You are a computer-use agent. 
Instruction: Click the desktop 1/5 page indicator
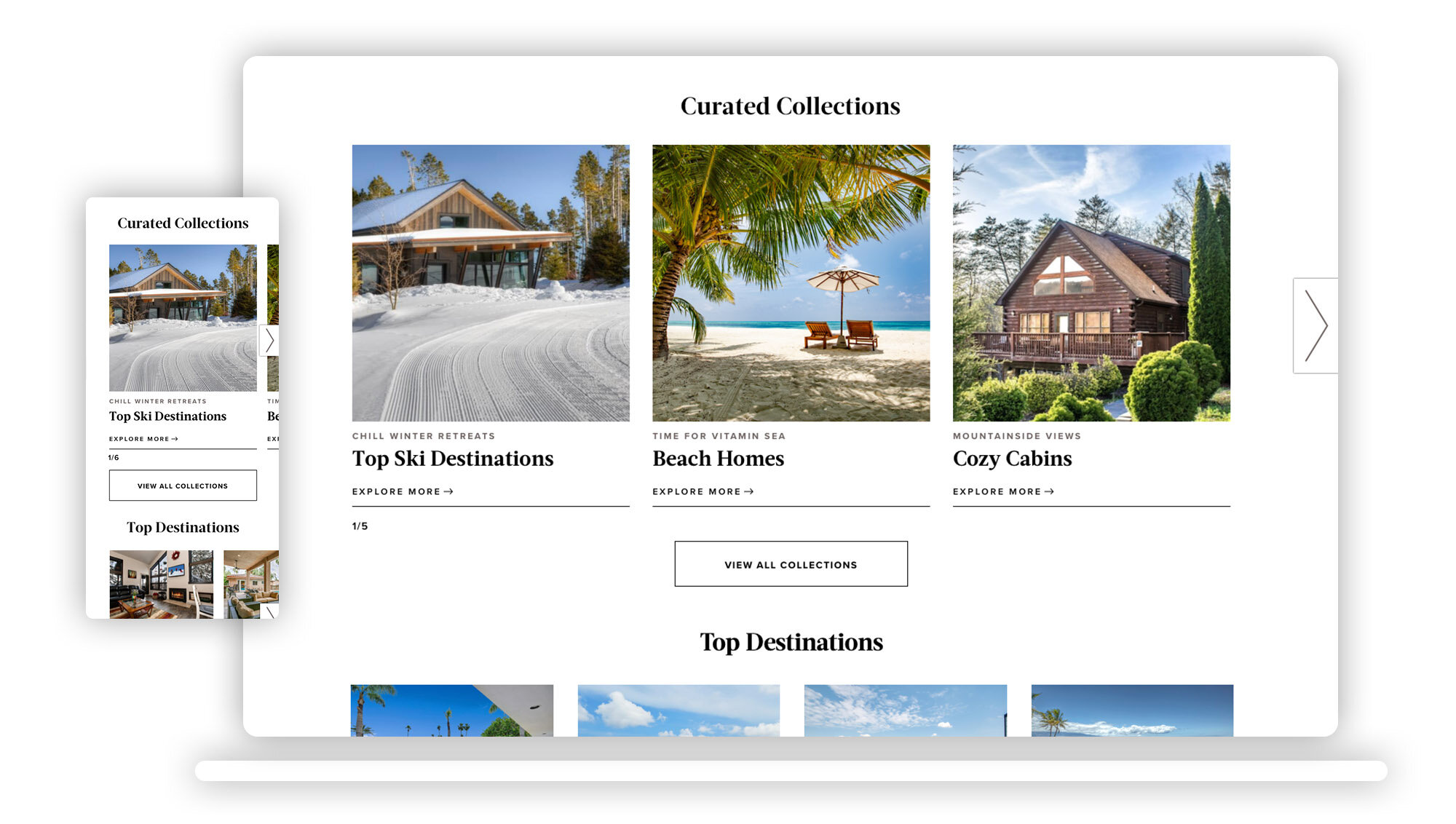point(360,526)
